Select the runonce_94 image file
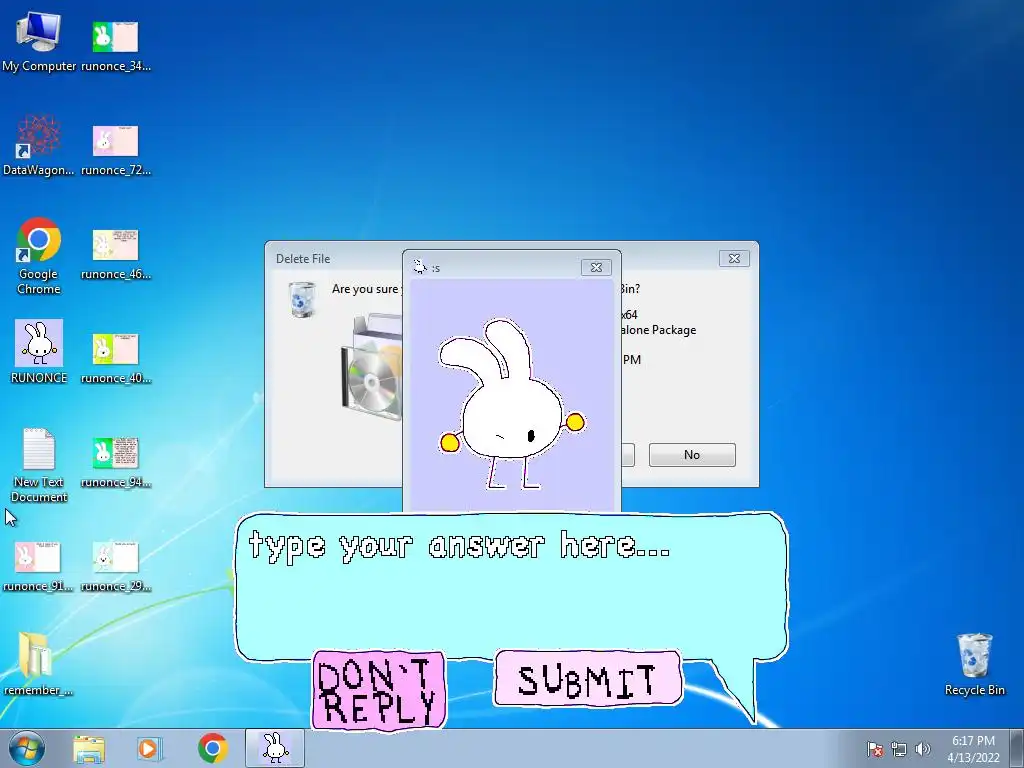The width and height of the screenshot is (1024, 768). (116, 462)
